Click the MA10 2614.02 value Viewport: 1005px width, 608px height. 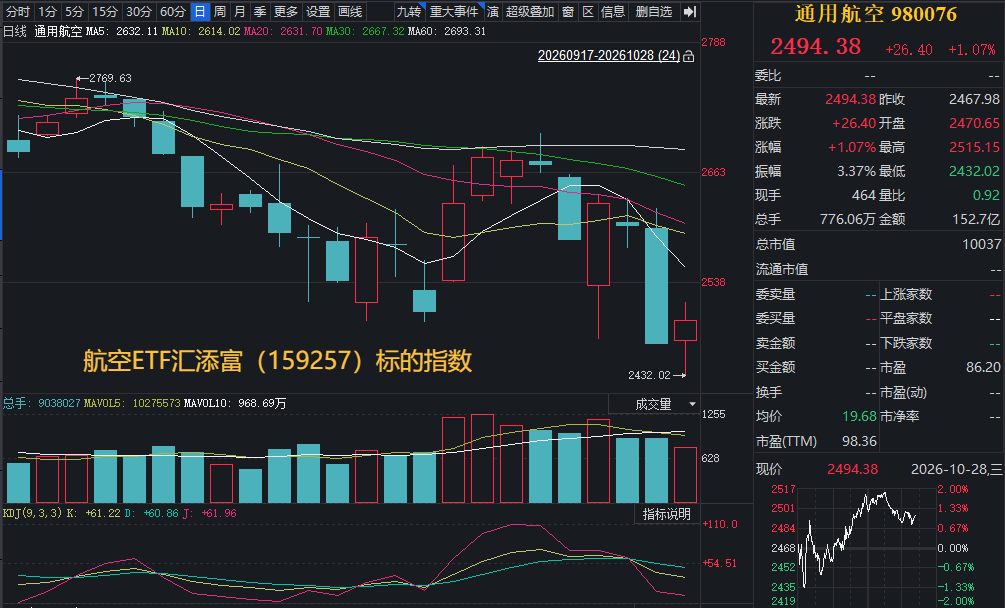pyautogui.click(x=219, y=31)
